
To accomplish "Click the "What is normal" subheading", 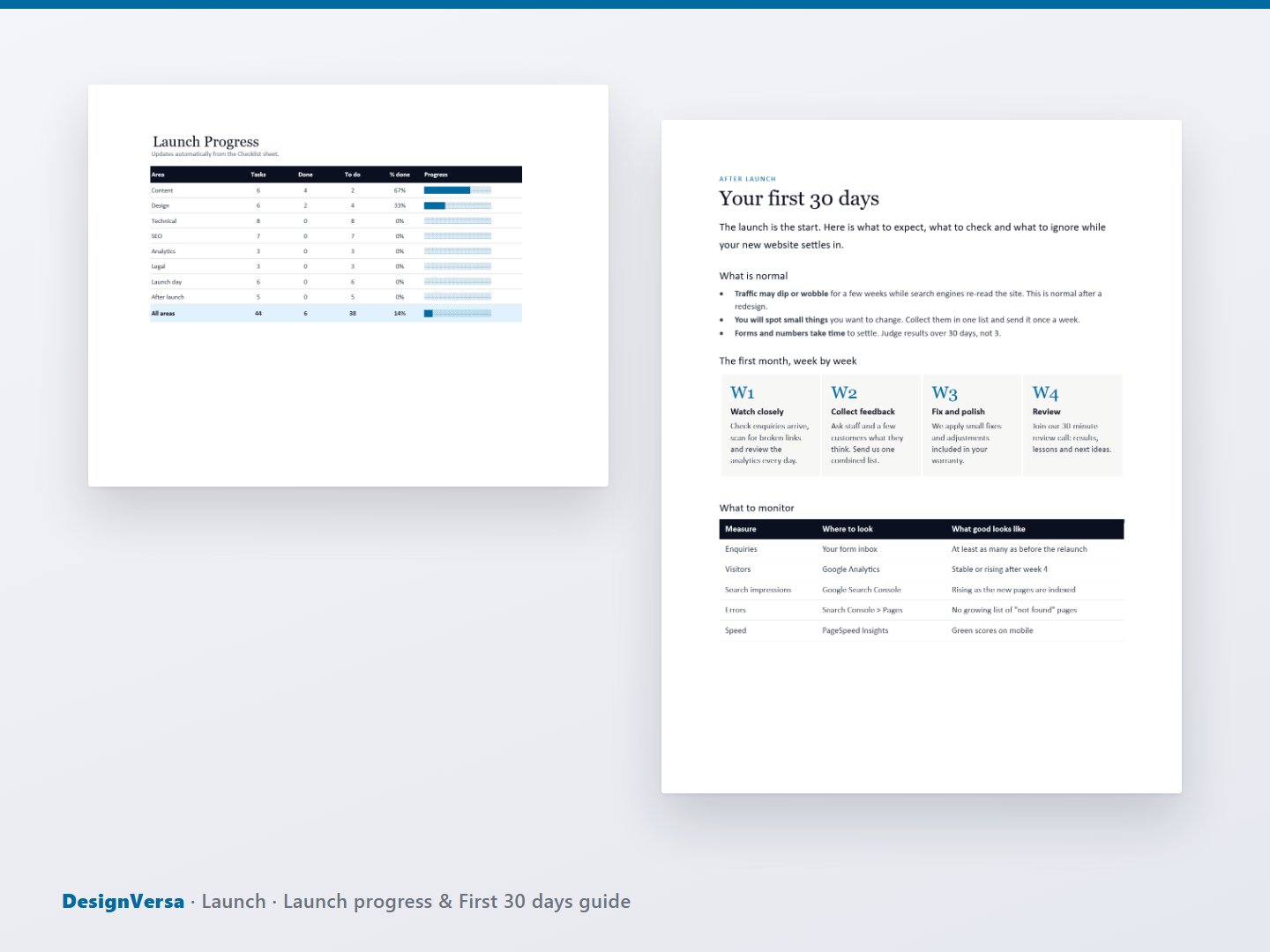I will [753, 276].
